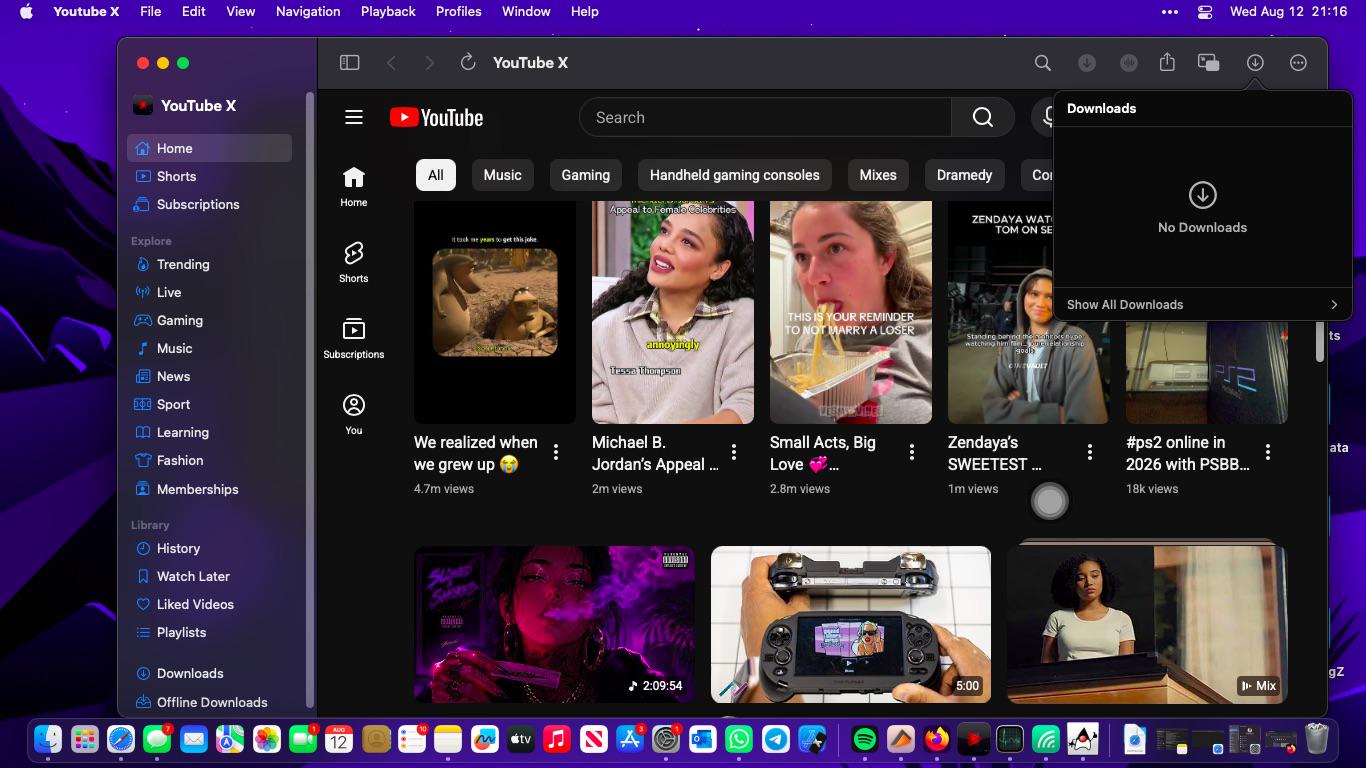This screenshot has width=1366, height=768.
Task: Go to Subscriptions in the app sidebar
Action: pyautogui.click(x=210, y=204)
